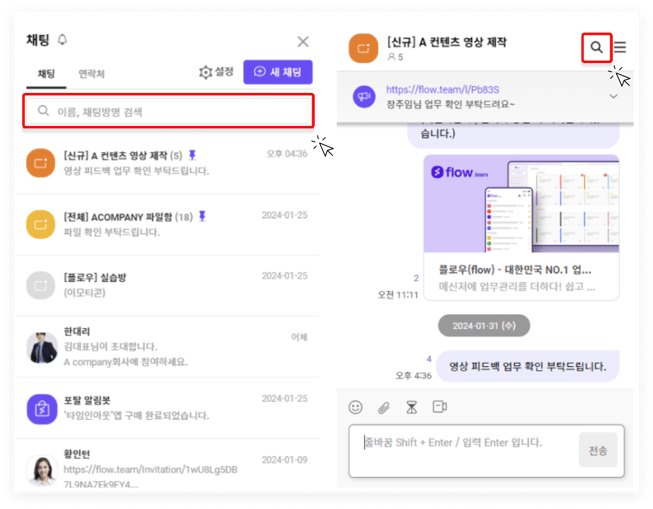Click the notification bell beside 채팅 title
653x509 pixels.
63,40
